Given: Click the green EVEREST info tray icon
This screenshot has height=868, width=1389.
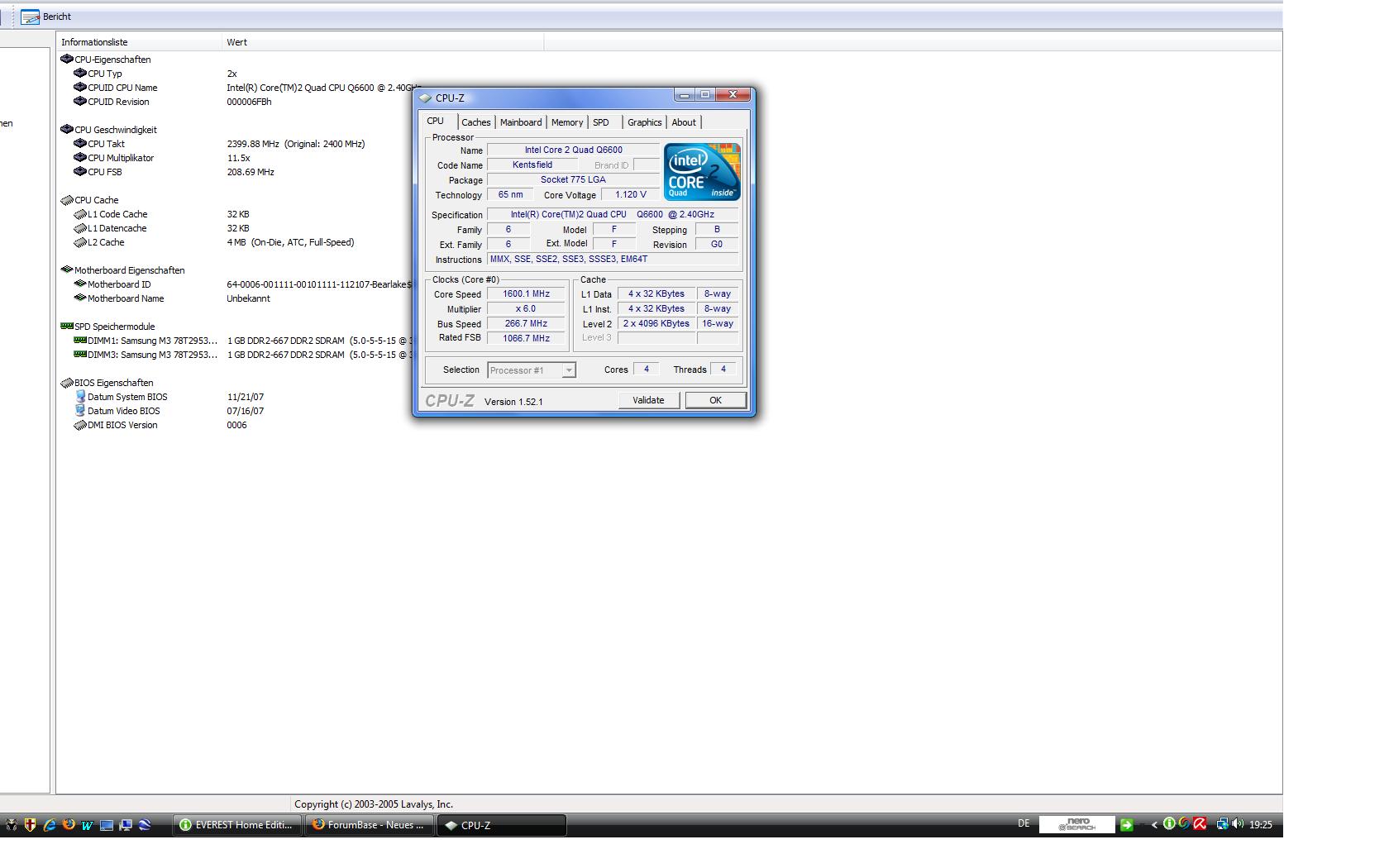Looking at the screenshot, I should [x=1169, y=823].
